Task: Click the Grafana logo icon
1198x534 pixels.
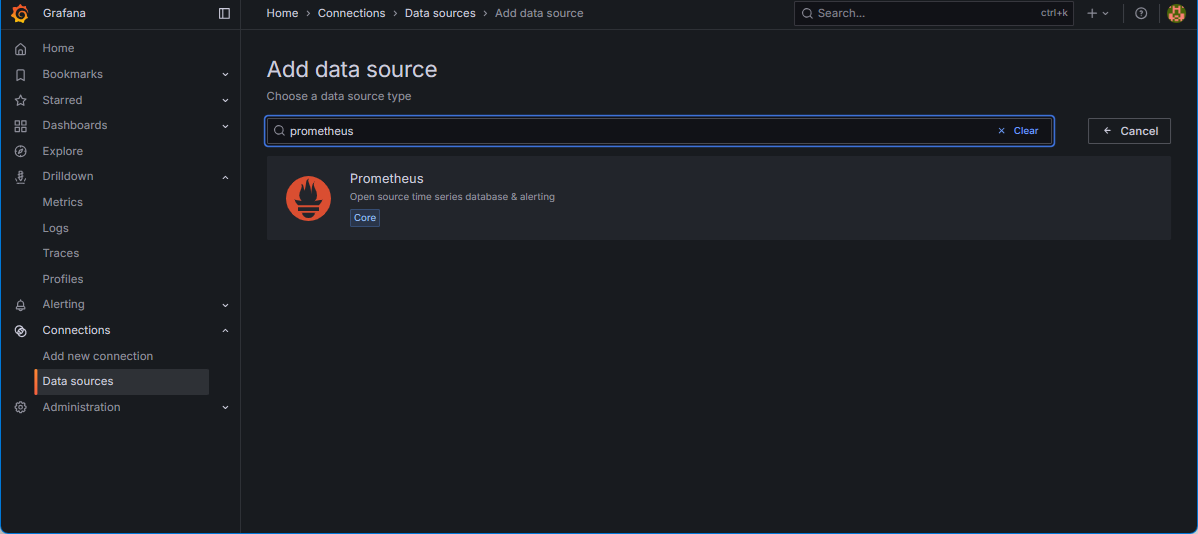Action: tap(20, 13)
